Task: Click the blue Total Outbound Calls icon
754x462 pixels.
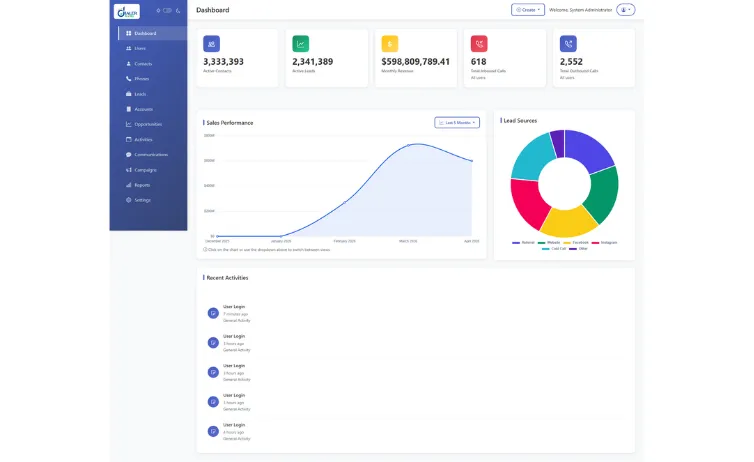Action: [568, 44]
